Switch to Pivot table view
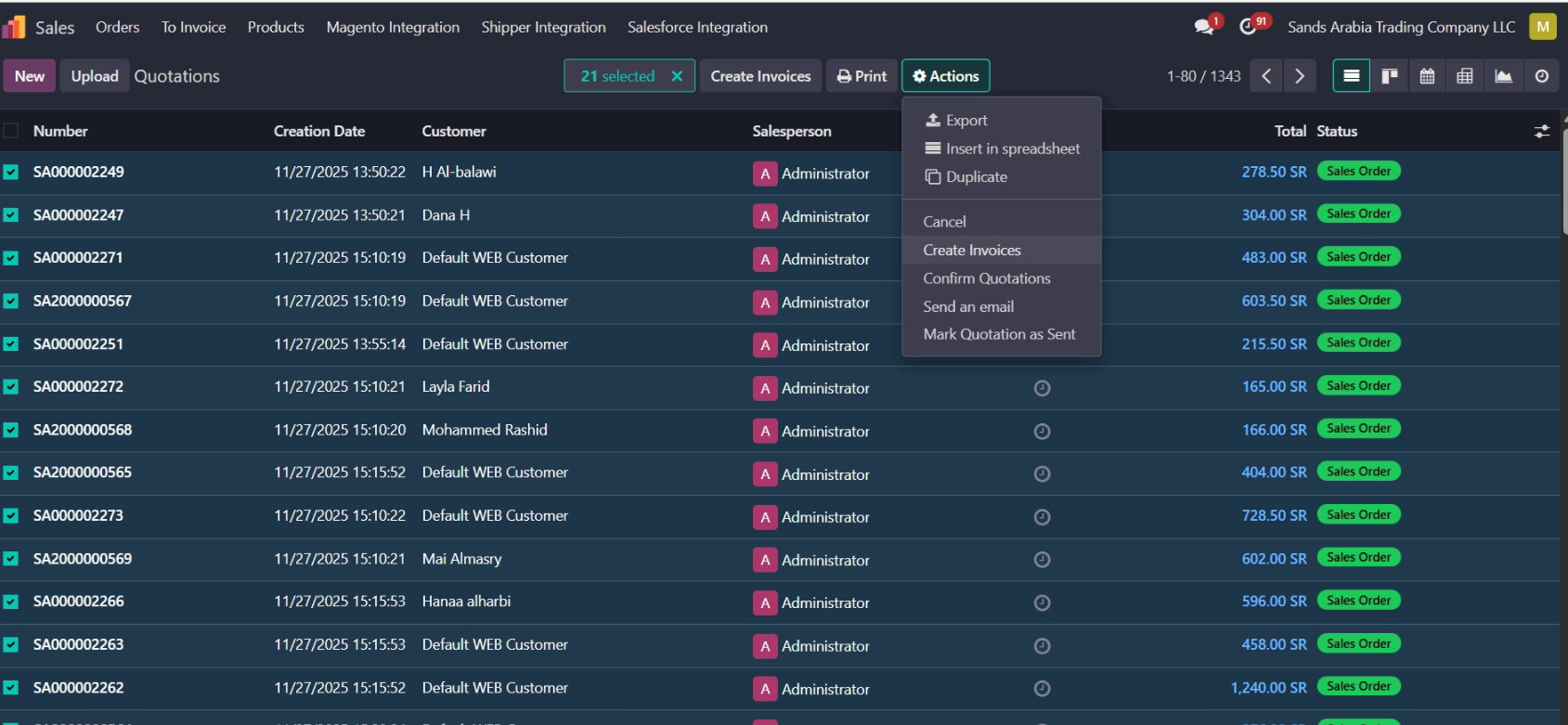 (1464, 76)
